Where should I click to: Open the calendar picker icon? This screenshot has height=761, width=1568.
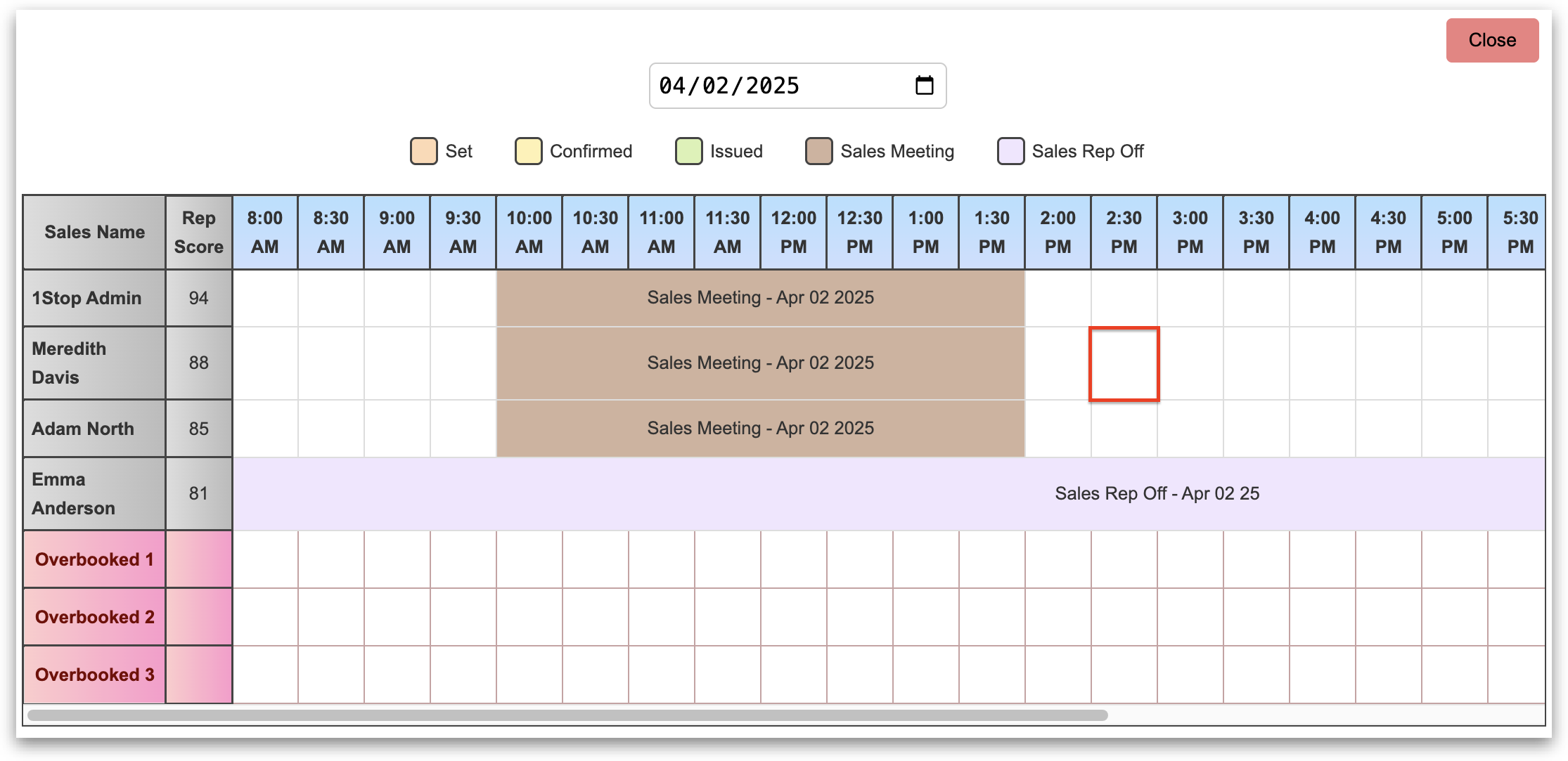924,86
